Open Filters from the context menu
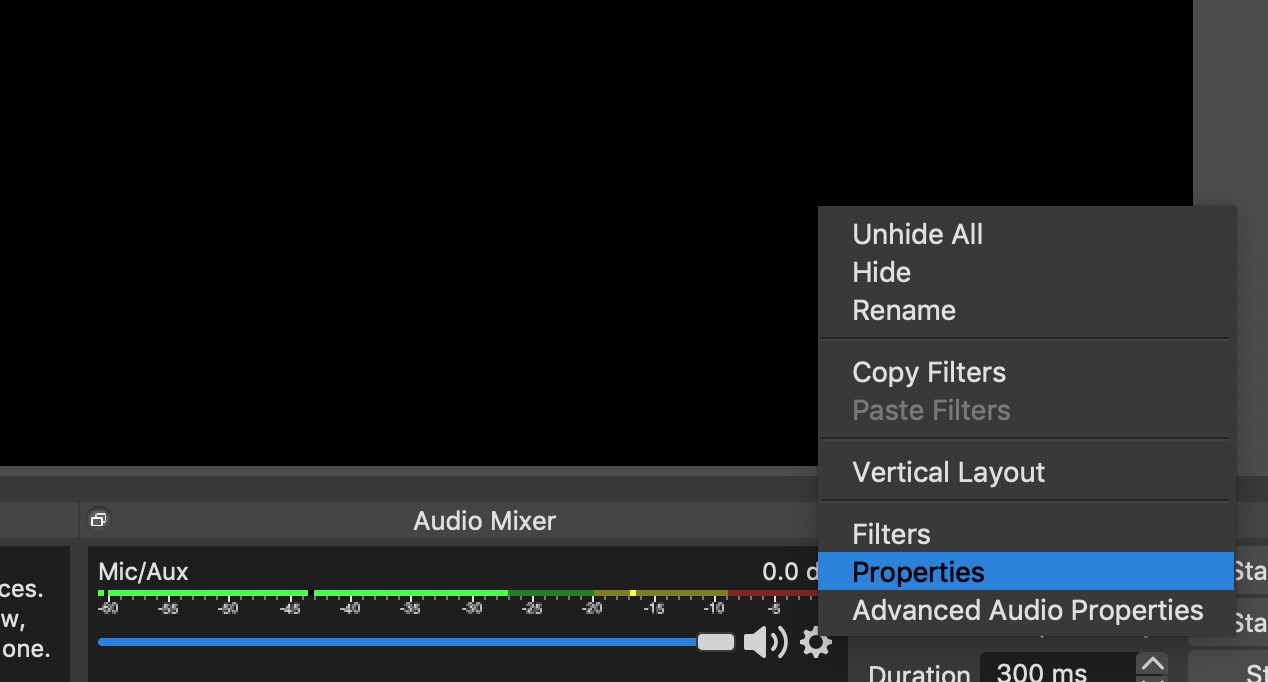 pyautogui.click(x=890, y=534)
